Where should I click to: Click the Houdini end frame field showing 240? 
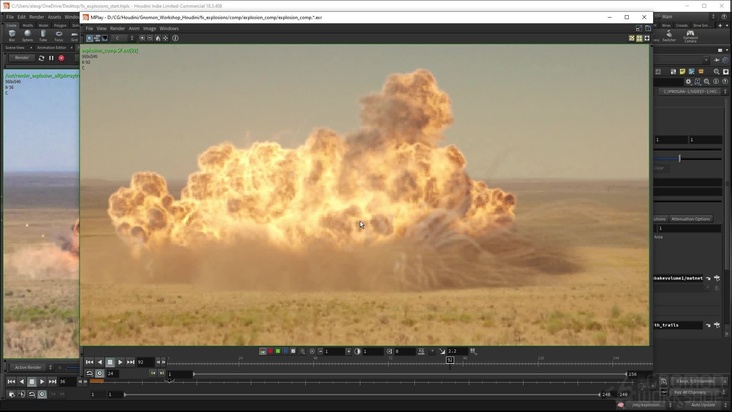pos(623,395)
